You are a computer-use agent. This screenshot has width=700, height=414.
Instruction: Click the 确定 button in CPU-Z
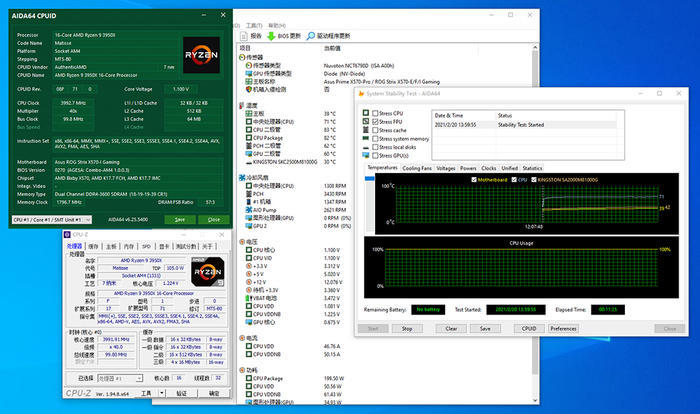(x=214, y=393)
